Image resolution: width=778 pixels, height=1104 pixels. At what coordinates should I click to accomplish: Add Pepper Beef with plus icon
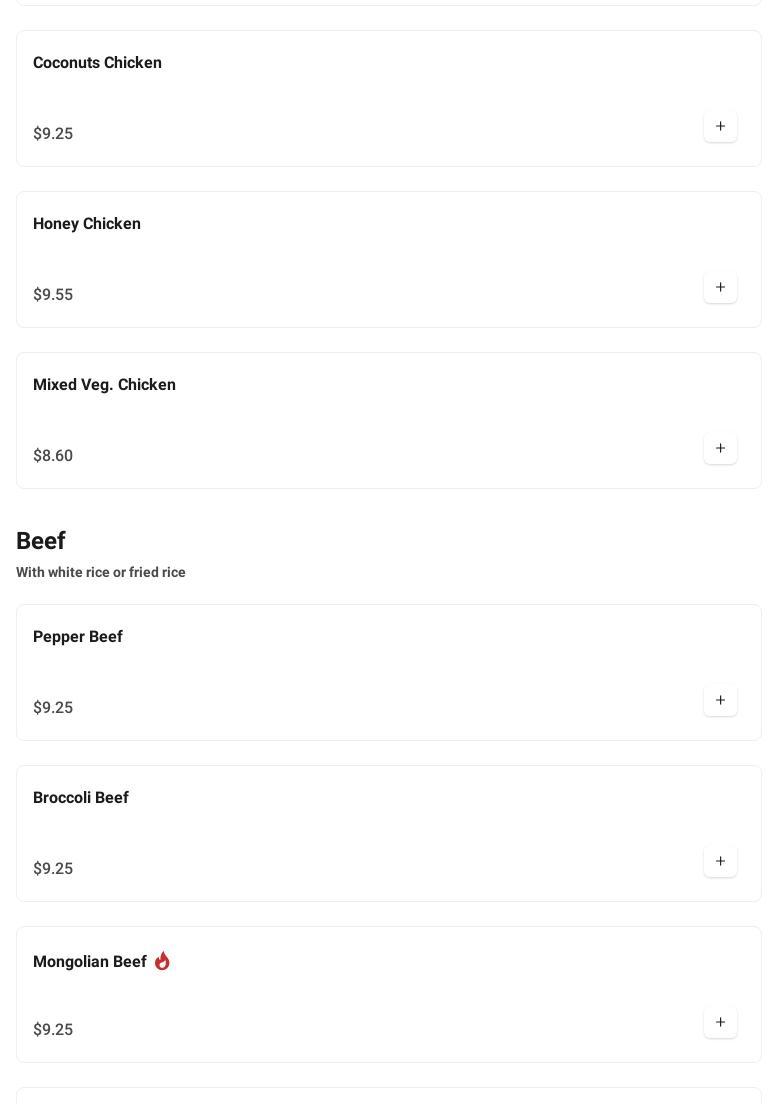tap(720, 700)
